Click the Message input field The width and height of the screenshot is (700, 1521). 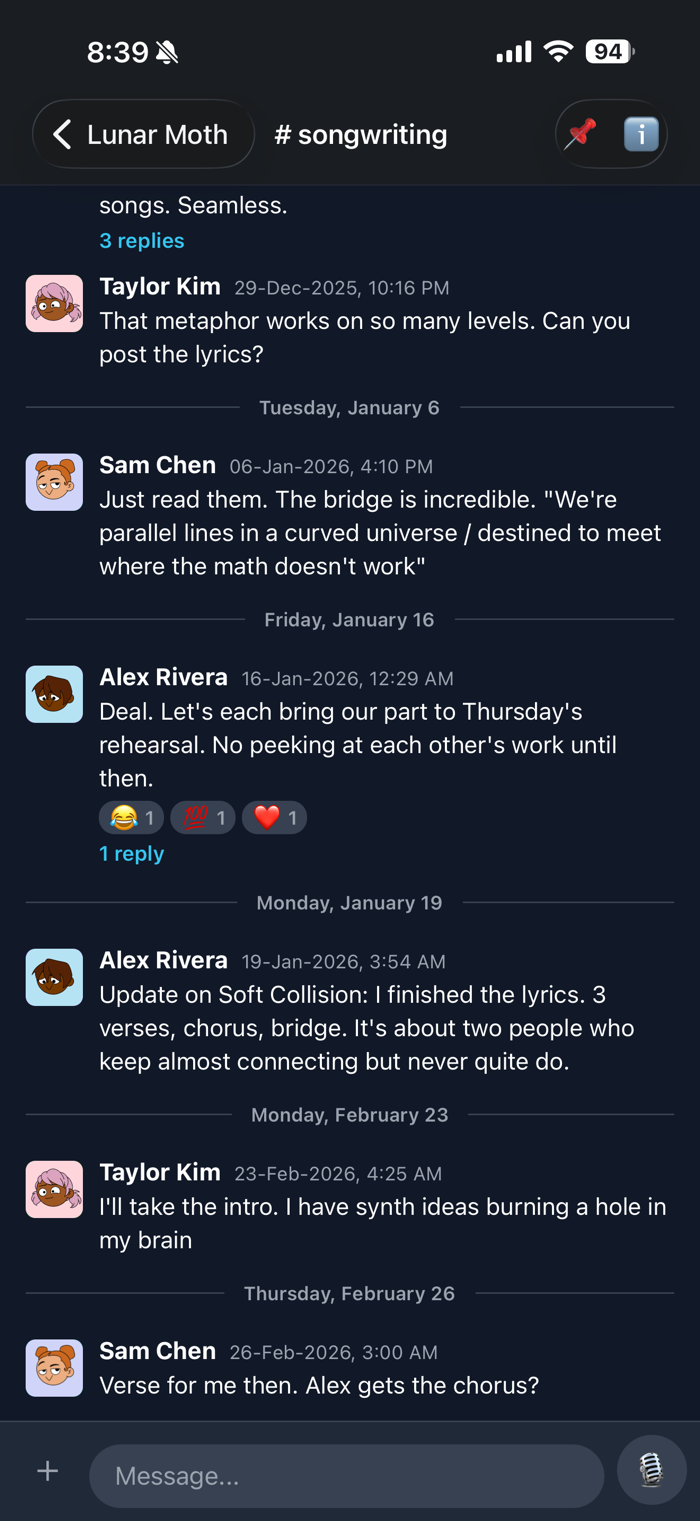(346, 1475)
